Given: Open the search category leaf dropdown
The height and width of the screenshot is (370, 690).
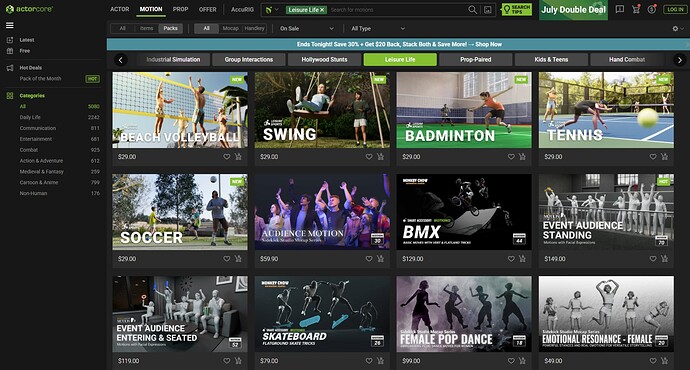Looking at the screenshot, I should click(x=272, y=10).
